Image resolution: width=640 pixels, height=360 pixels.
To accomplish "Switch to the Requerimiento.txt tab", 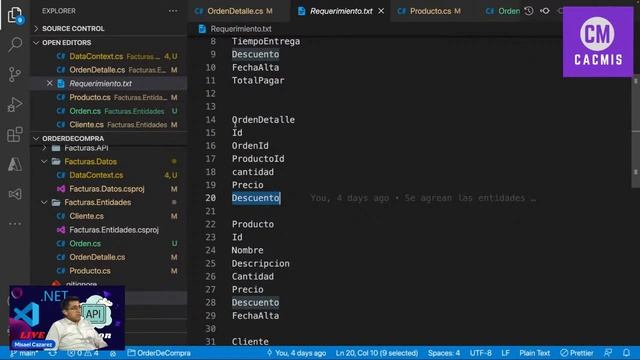I will (x=341, y=11).
